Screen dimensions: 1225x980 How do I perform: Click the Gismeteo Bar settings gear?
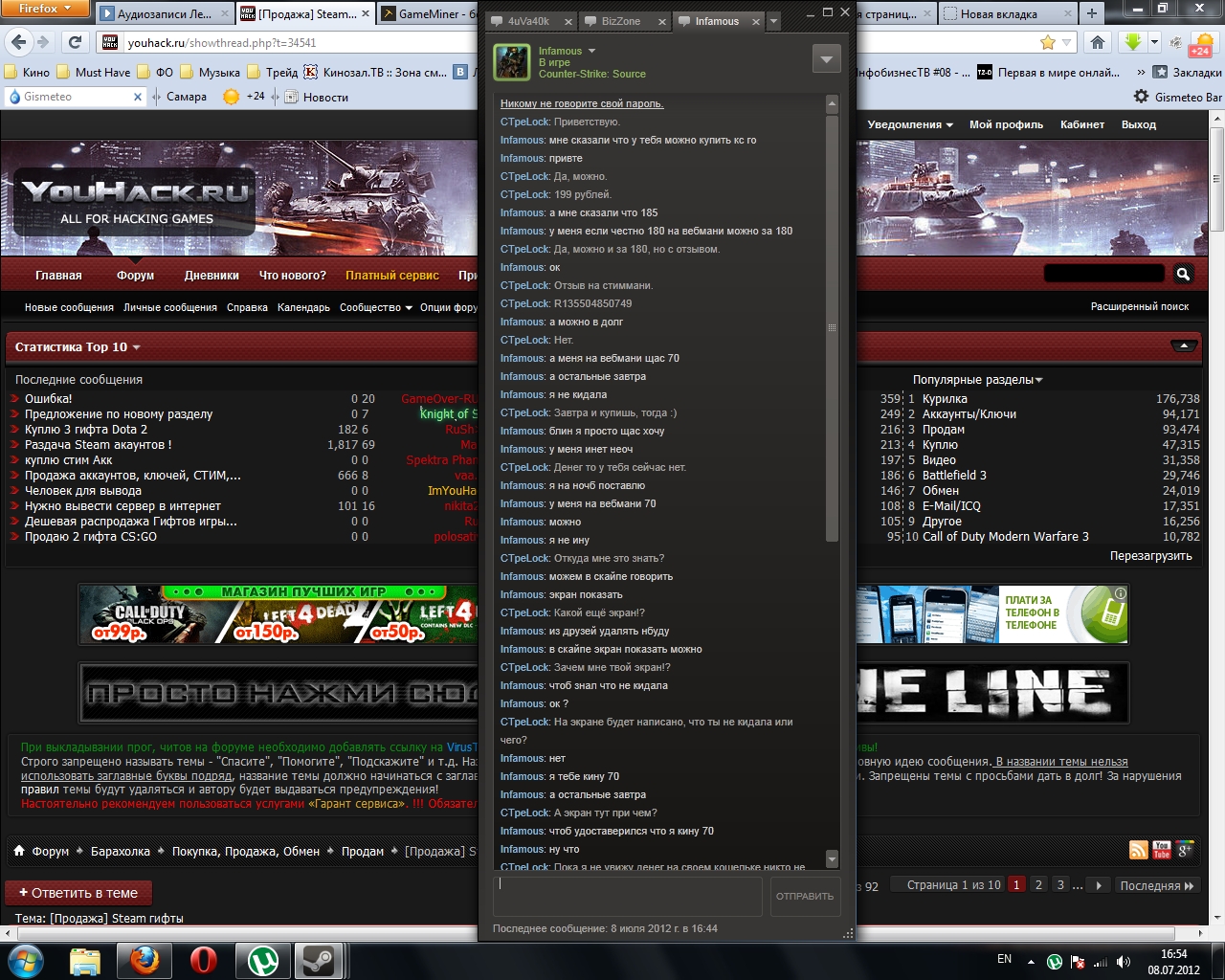coord(1141,97)
